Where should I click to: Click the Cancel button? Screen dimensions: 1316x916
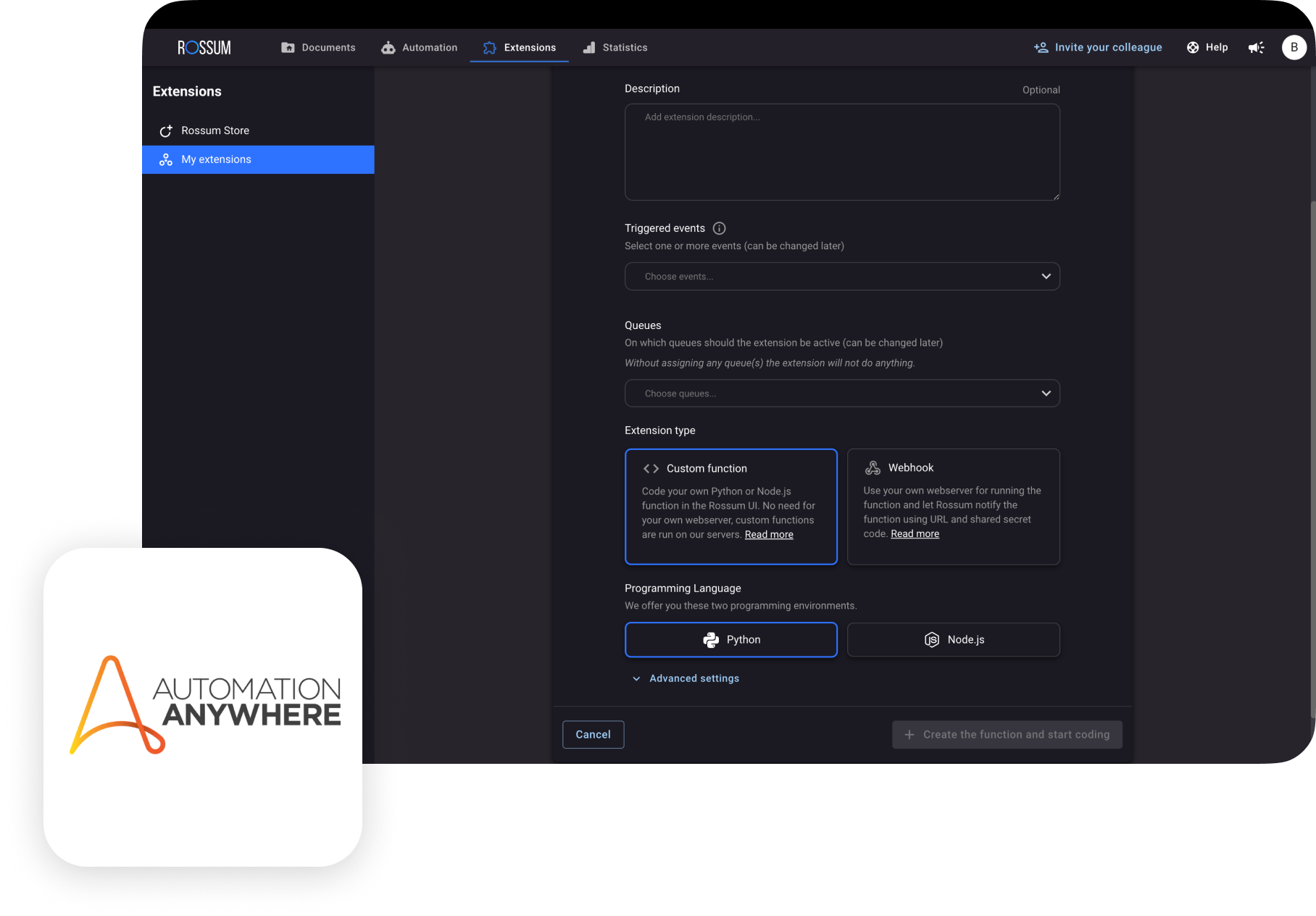(593, 734)
